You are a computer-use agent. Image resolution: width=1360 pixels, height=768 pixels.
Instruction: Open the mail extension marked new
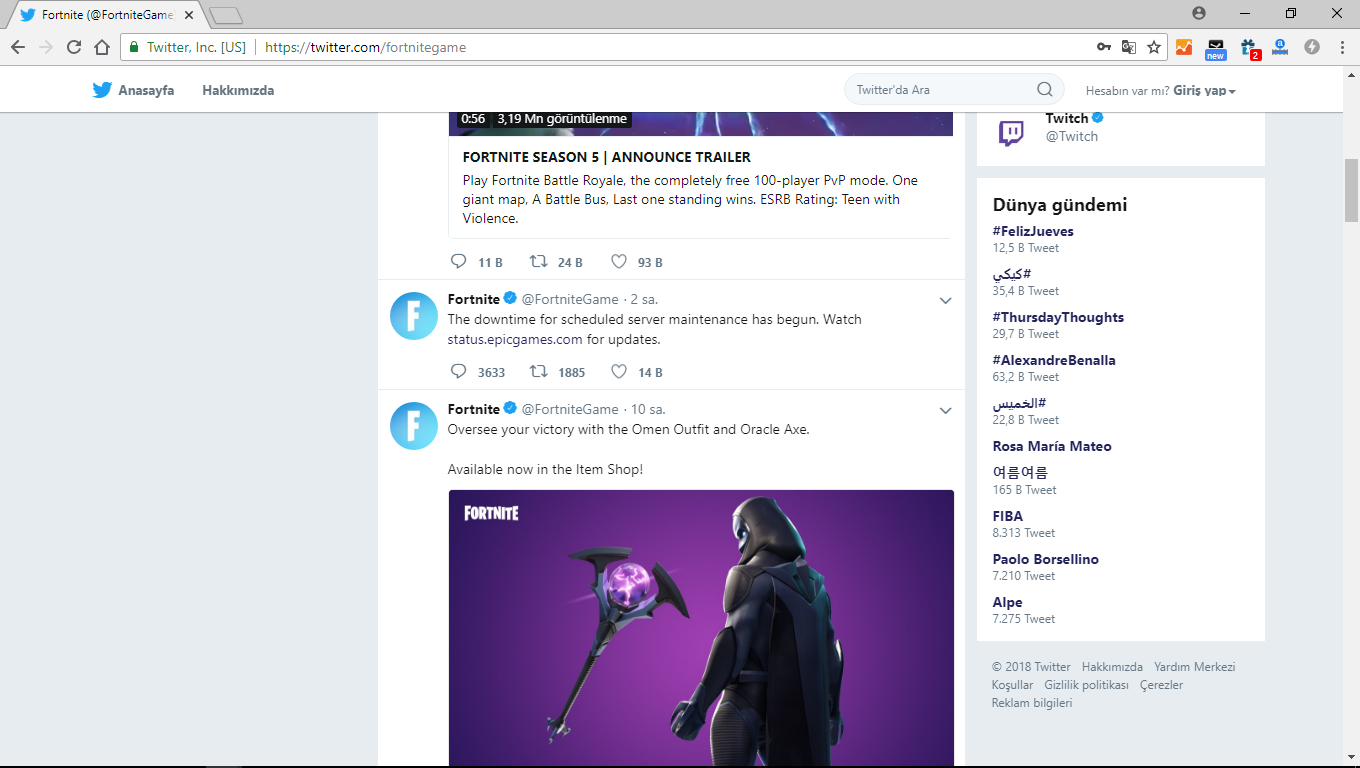[1216, 49]
